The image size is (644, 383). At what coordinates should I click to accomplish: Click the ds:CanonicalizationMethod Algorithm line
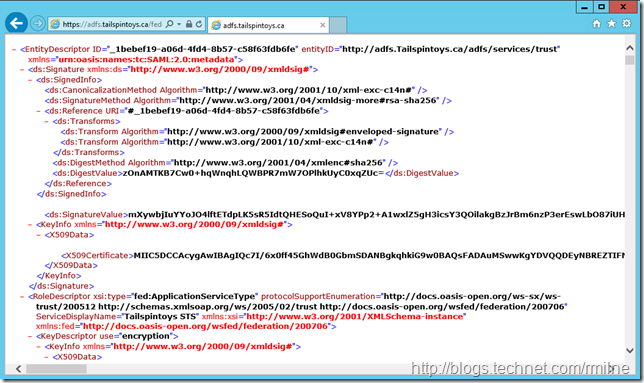point(236,90)
